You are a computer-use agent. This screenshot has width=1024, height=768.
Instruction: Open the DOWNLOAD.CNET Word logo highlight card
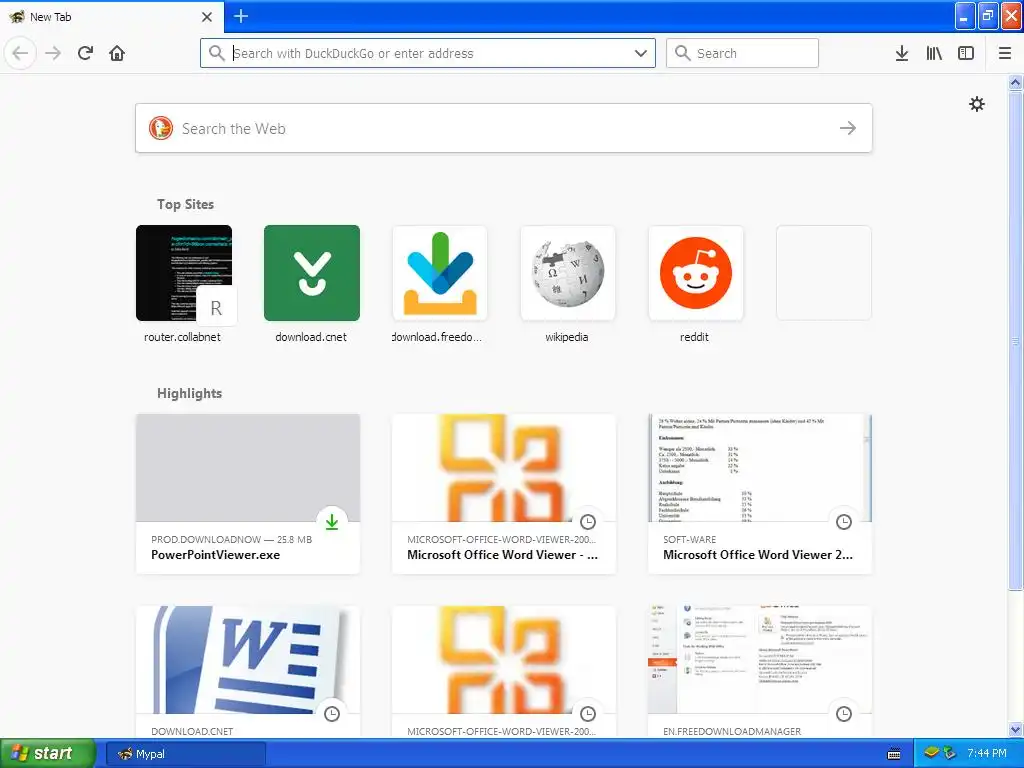(x=248, y=672)
